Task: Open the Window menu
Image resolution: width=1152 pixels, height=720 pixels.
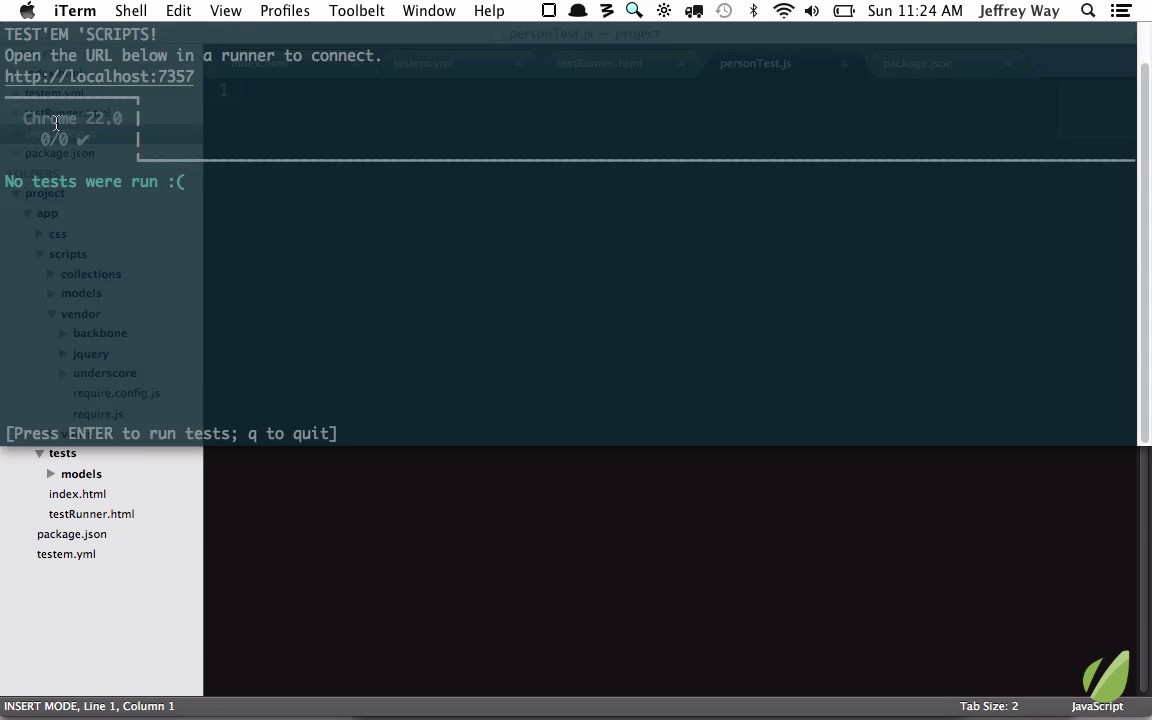Action: click(x=429, y=10)
